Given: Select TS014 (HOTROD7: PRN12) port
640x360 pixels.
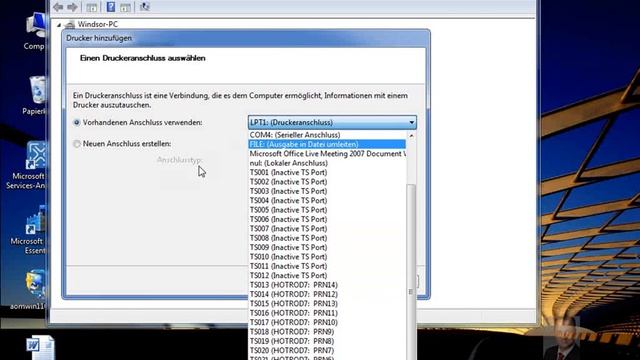Looking at the screenshot, I should [327, 294].
